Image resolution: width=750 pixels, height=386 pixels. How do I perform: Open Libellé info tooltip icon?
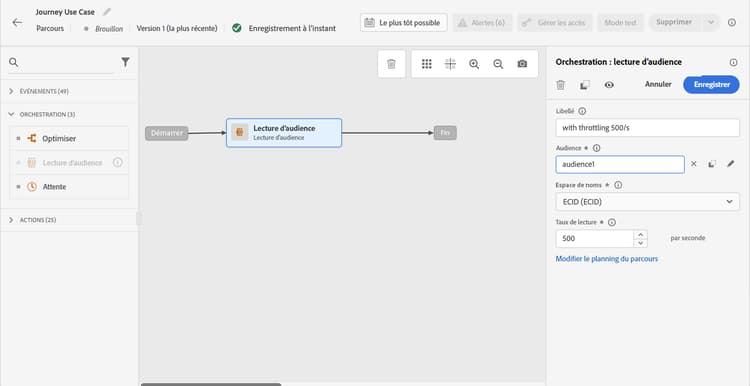point(582,111)
